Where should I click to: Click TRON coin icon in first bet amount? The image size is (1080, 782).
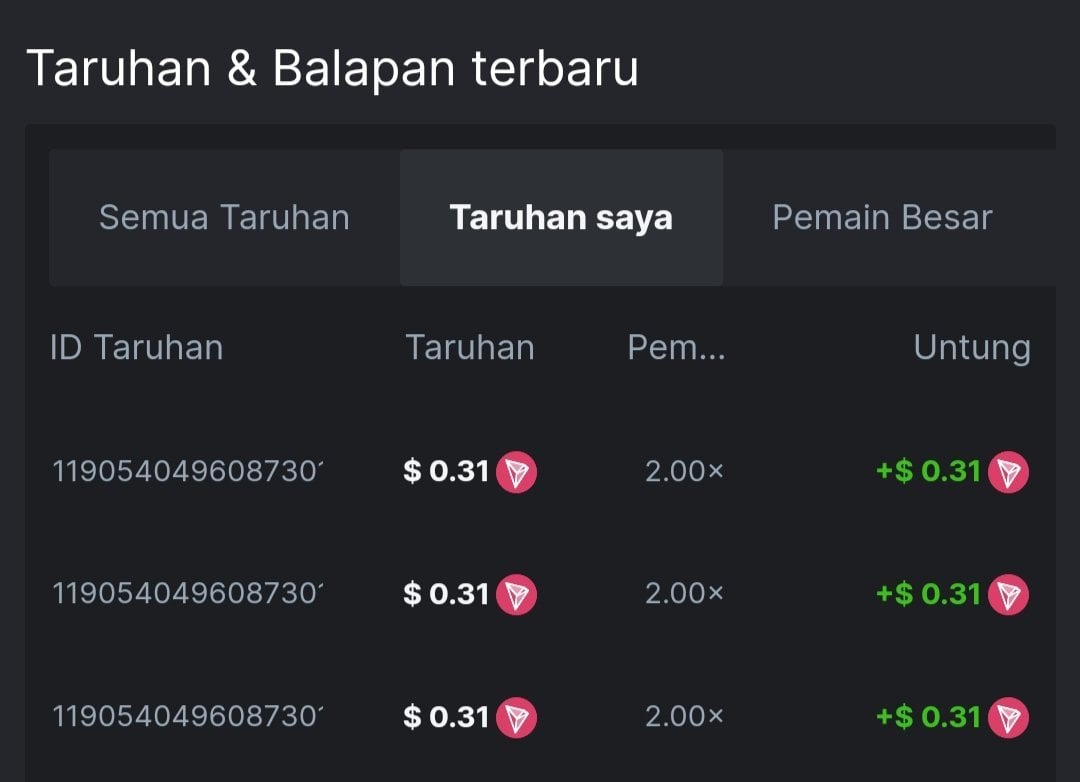[x=516, y=472]
